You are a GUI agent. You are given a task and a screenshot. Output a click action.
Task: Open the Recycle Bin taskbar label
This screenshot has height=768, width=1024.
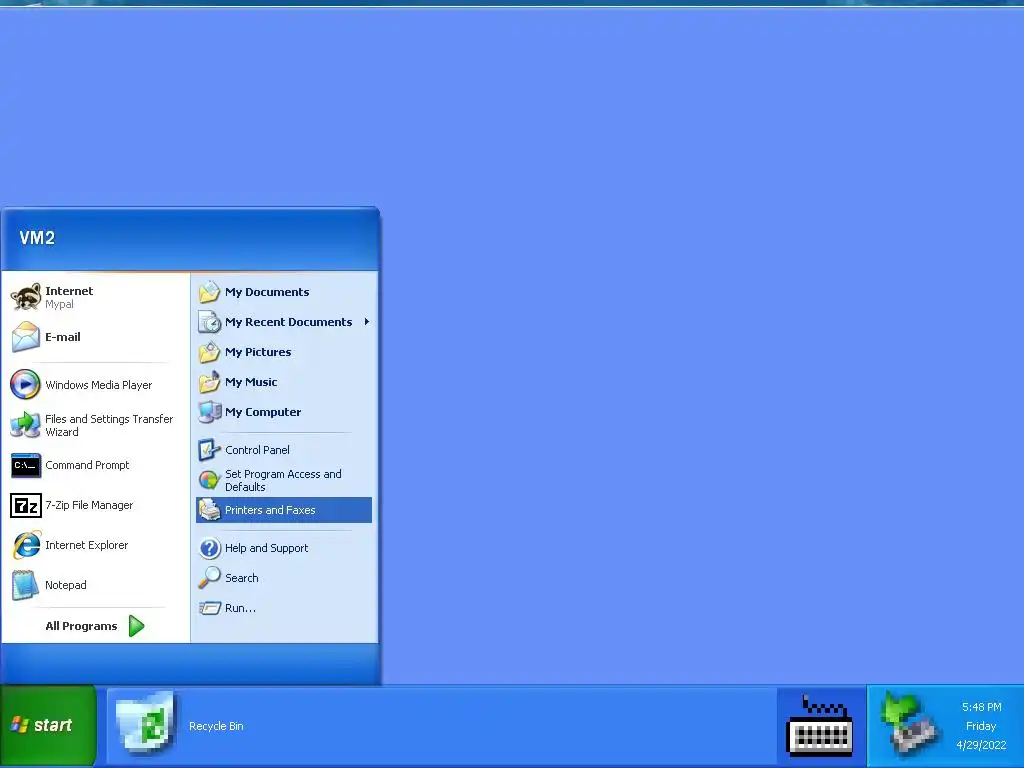216,726
